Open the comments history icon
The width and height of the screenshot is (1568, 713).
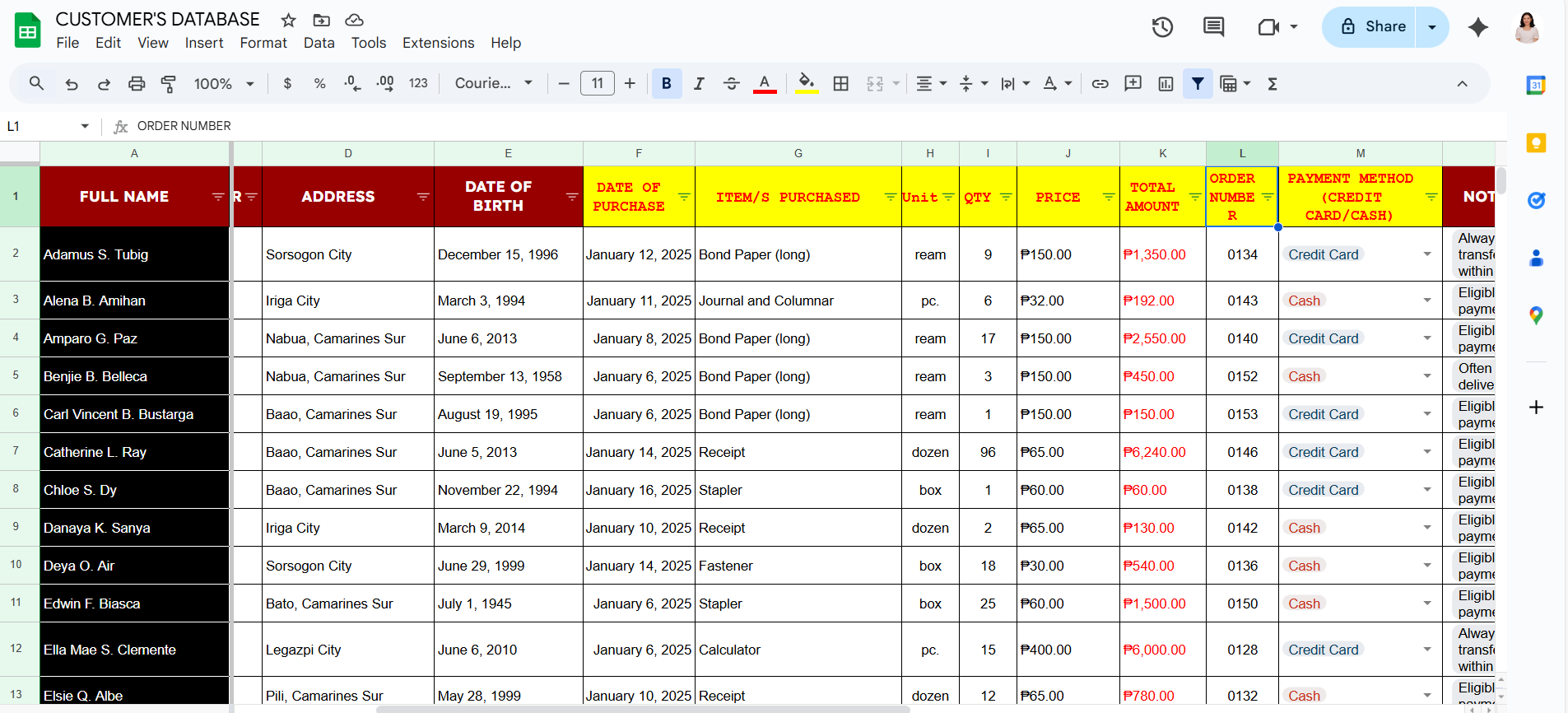click(1213, 27)
